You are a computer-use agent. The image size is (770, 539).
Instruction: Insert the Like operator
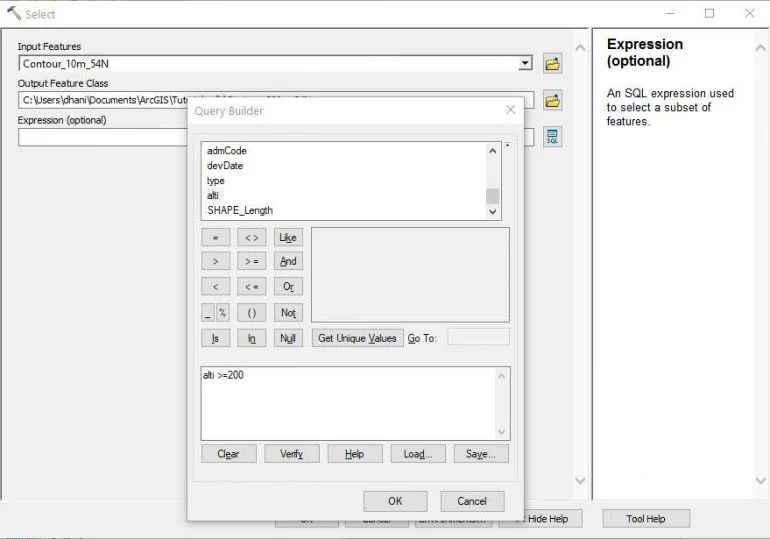pyautogui.click(x=288, y=238)
